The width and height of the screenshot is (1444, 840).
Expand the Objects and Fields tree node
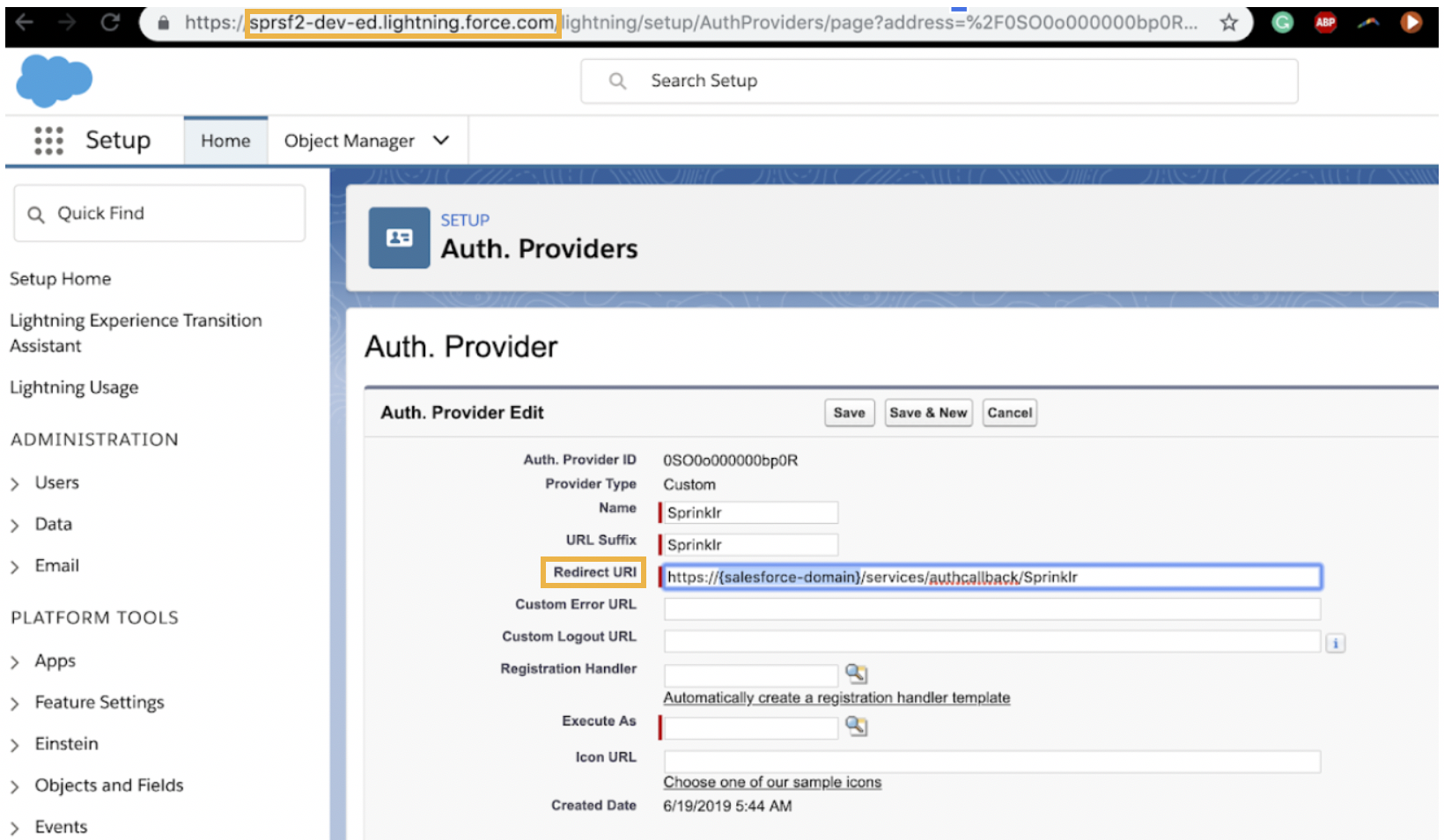(x=15, y=786)
